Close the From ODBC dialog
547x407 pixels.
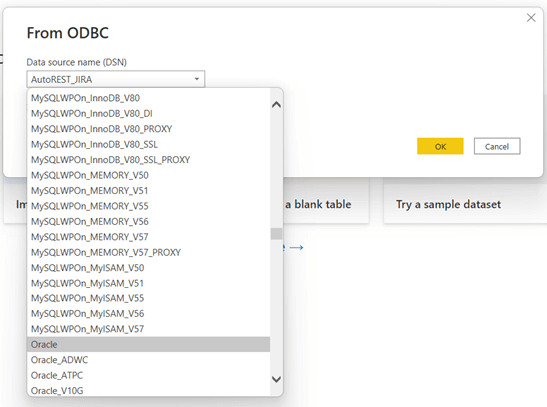[531, 18]
